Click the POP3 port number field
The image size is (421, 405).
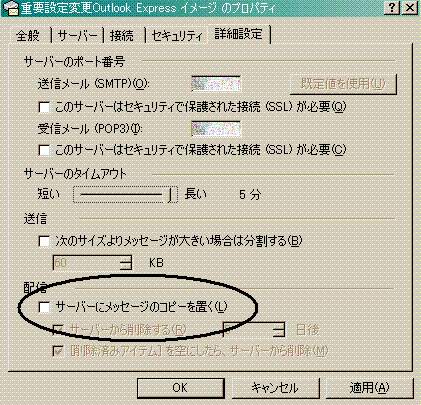[216, 129]
